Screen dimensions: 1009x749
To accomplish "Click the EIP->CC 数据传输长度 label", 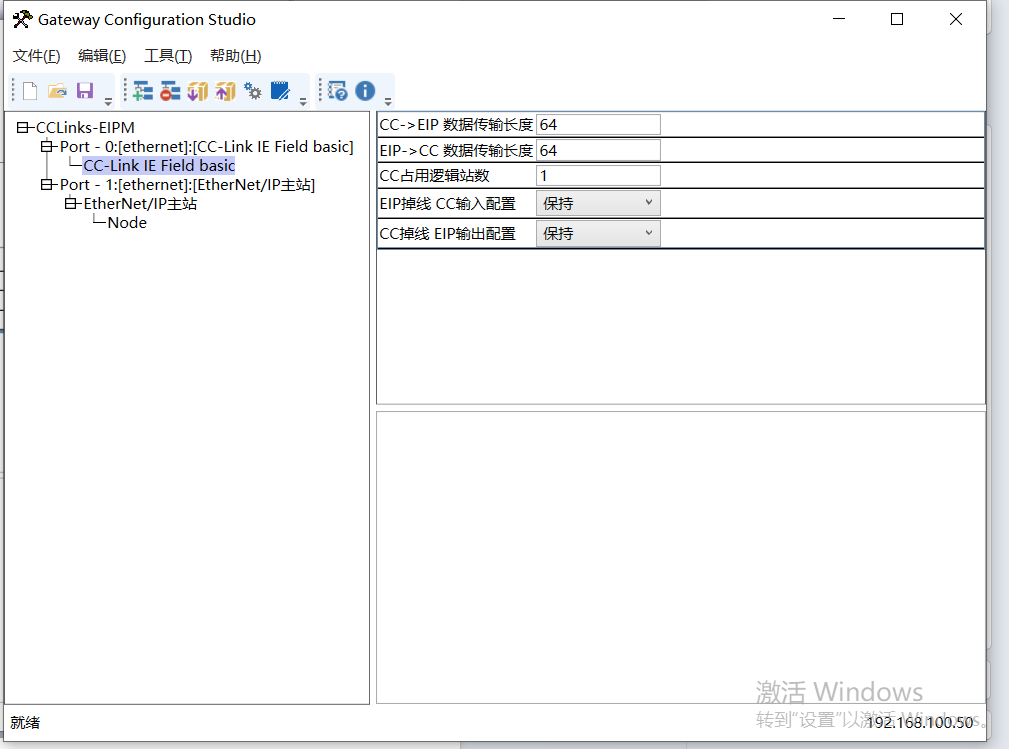I will coord(456,151).
